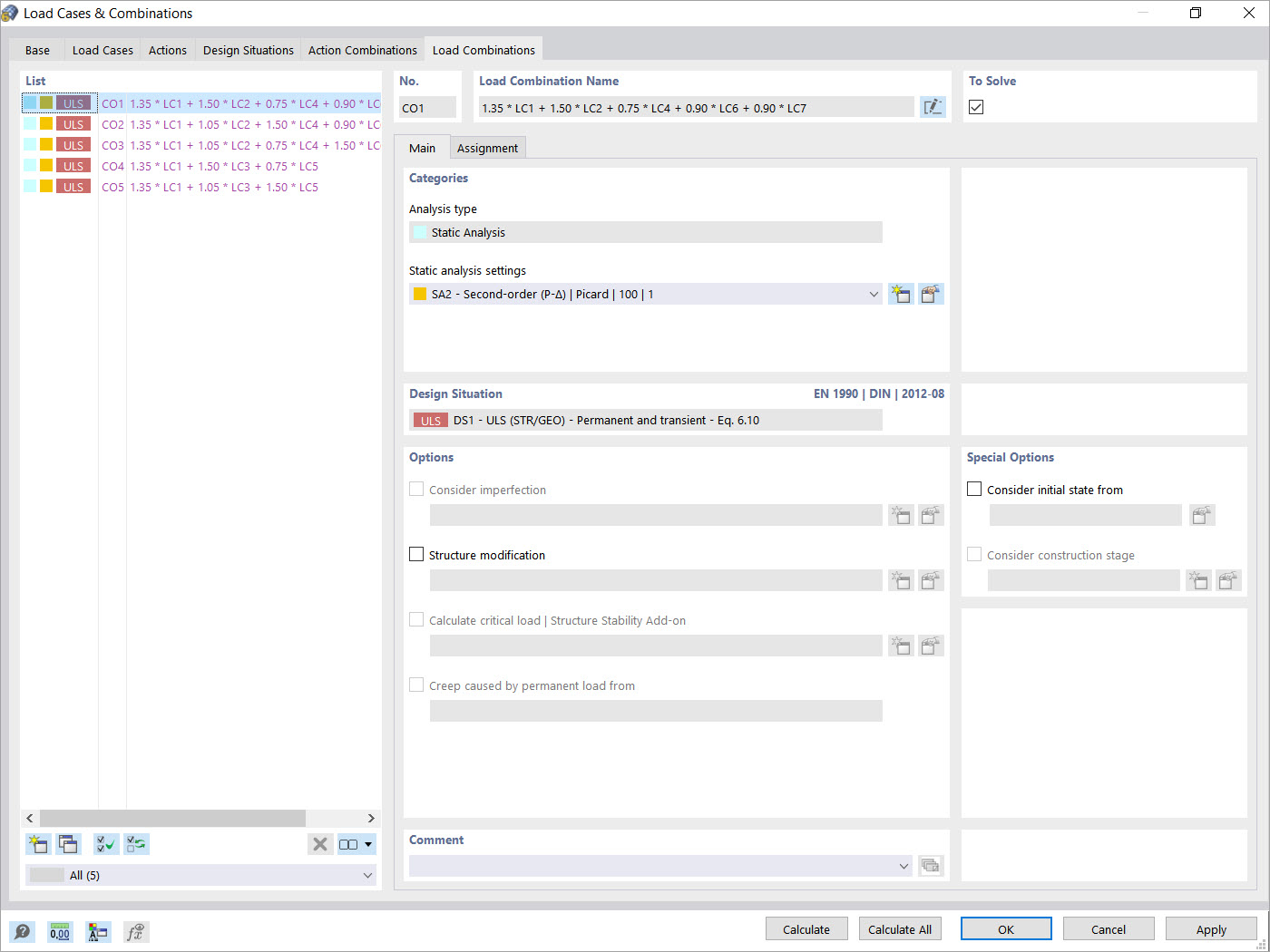Click ULS badge in Design Situation field
1270x952 pixels.
431,420
